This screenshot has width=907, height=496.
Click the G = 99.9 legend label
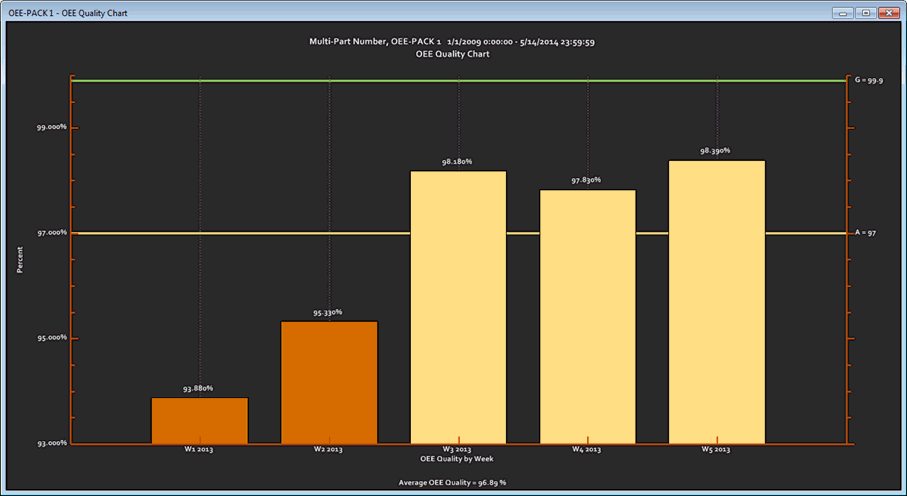click(x=868, y=79)
